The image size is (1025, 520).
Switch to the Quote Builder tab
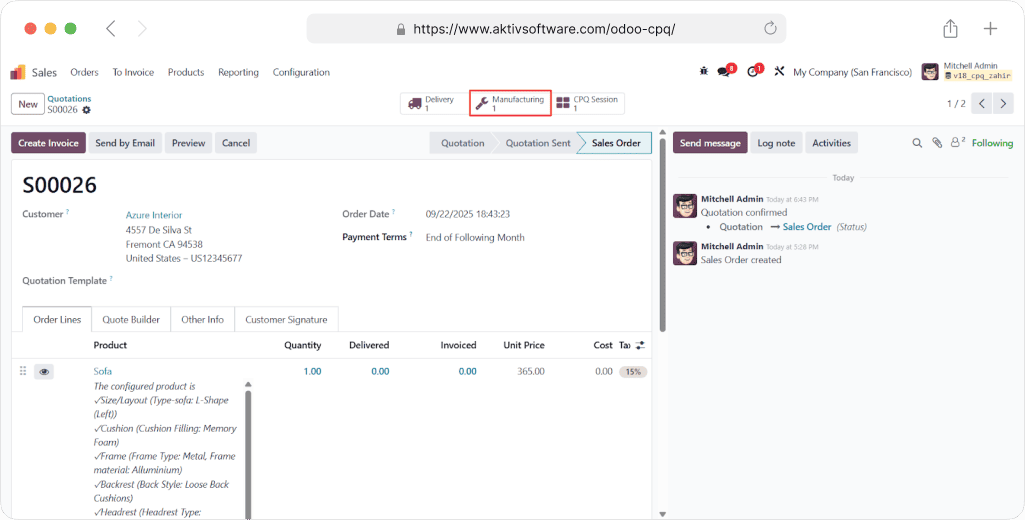pyautogui.click(x=131, y=319)
